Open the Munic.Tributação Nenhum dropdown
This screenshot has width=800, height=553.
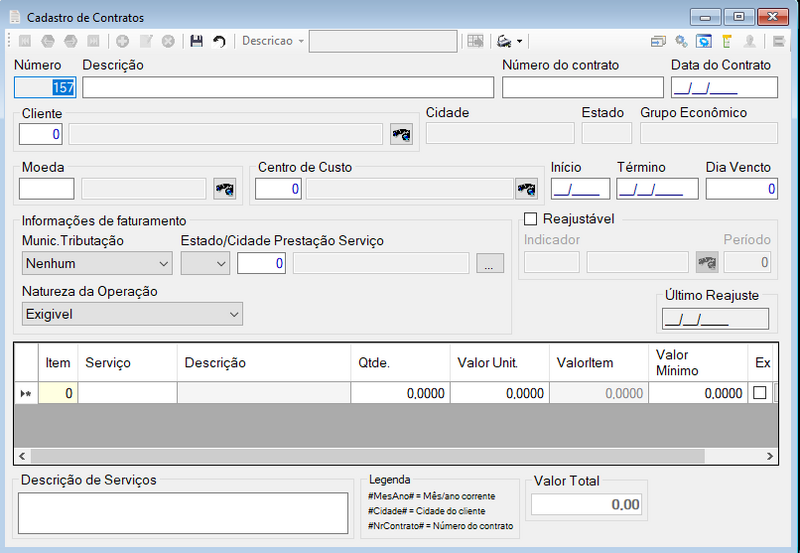coord(97,263)
